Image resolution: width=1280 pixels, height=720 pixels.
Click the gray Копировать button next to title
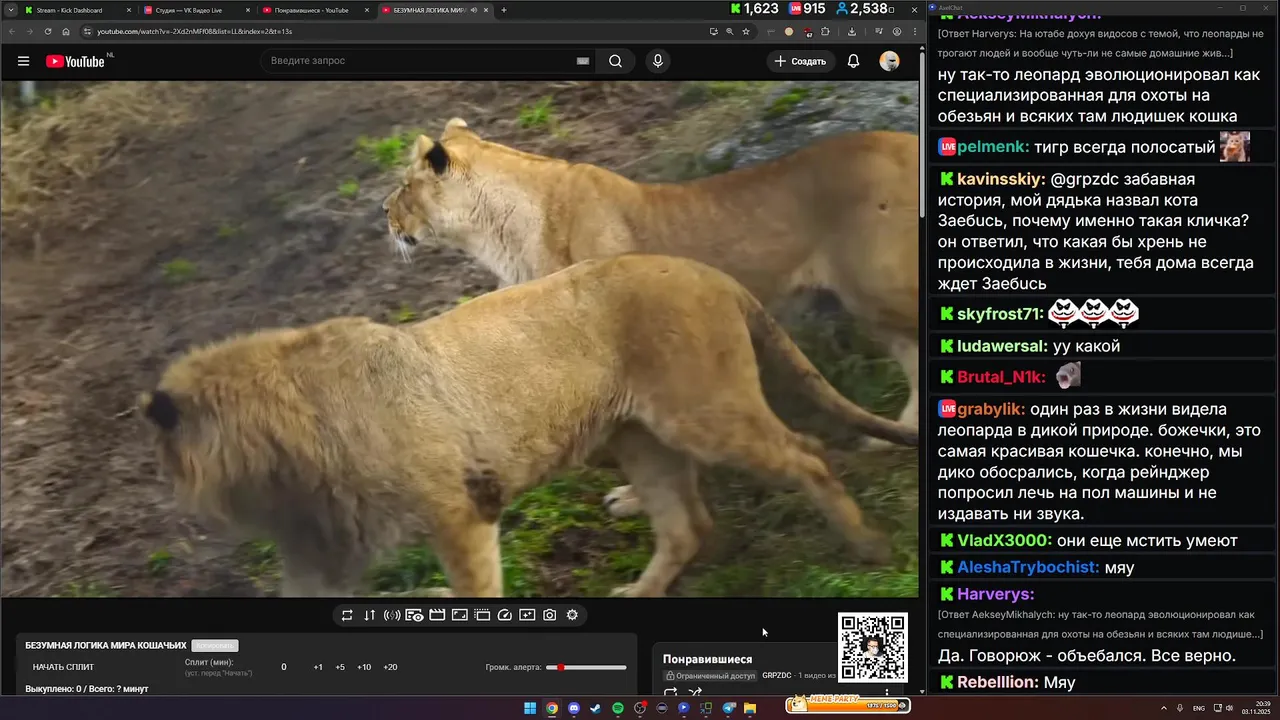(214, 646)
